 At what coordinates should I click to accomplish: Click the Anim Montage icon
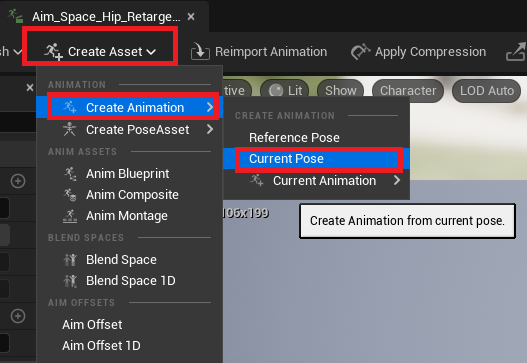(x=70, y=216)
